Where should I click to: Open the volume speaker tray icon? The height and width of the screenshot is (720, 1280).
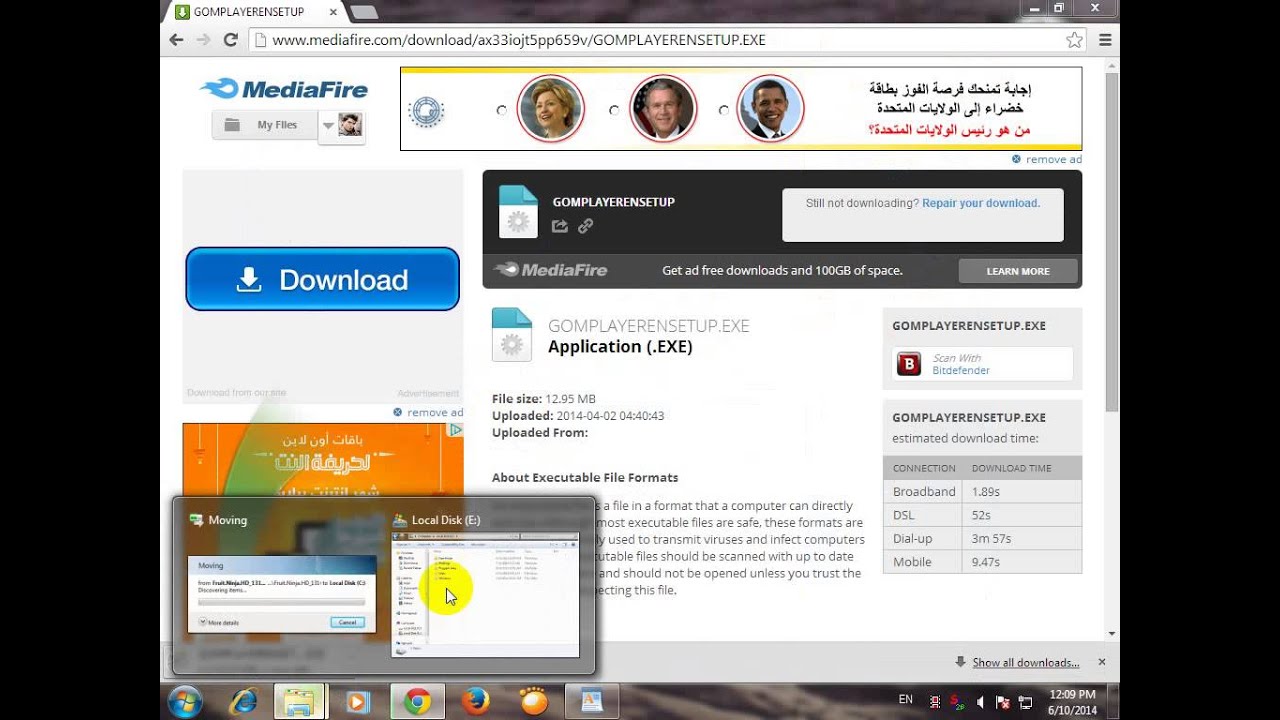click(x=980, y=702)
